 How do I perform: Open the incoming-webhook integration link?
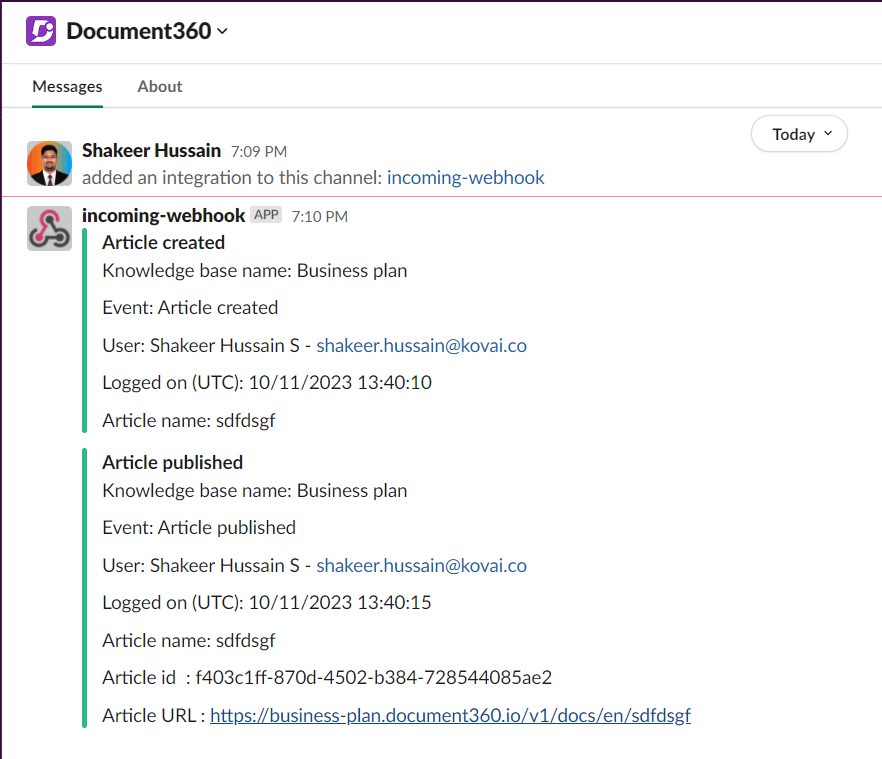click(465, 178)
